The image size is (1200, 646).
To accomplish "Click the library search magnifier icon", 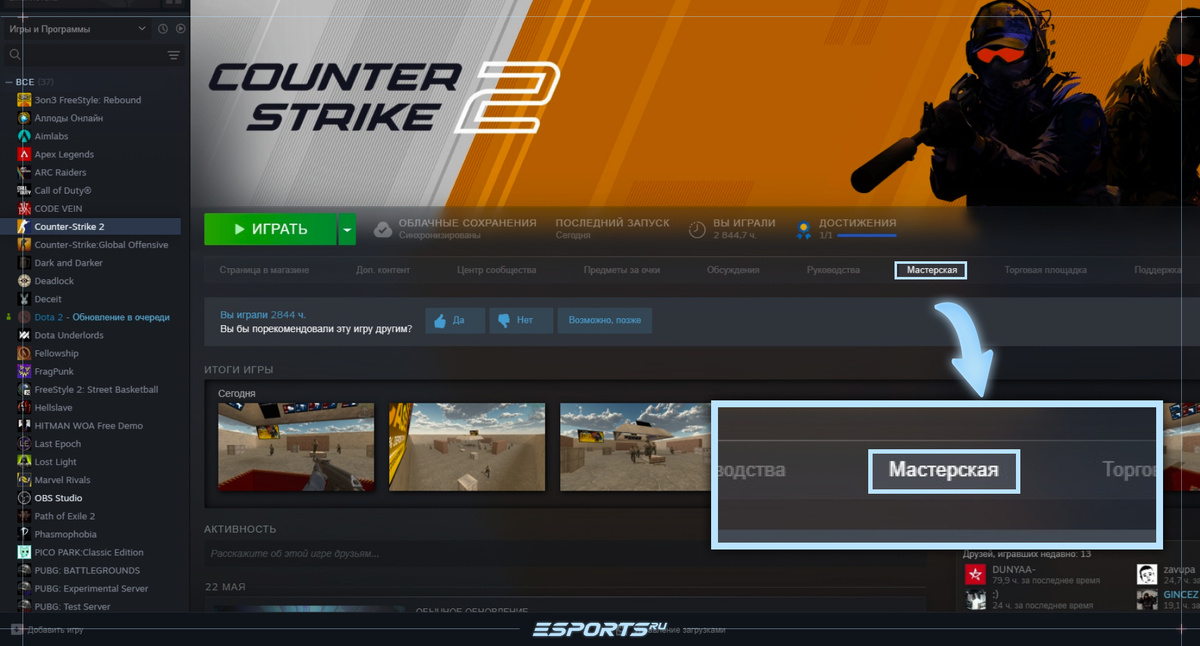I will click(14, 55).
